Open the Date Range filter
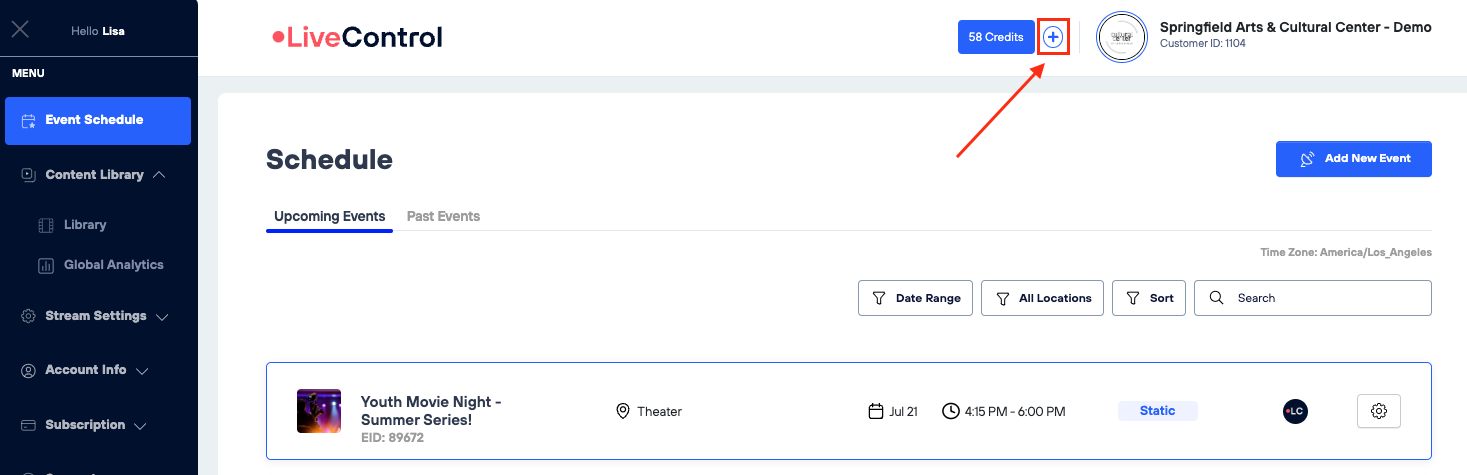This screenshot has width=1467, height=475. coord(915,298)
